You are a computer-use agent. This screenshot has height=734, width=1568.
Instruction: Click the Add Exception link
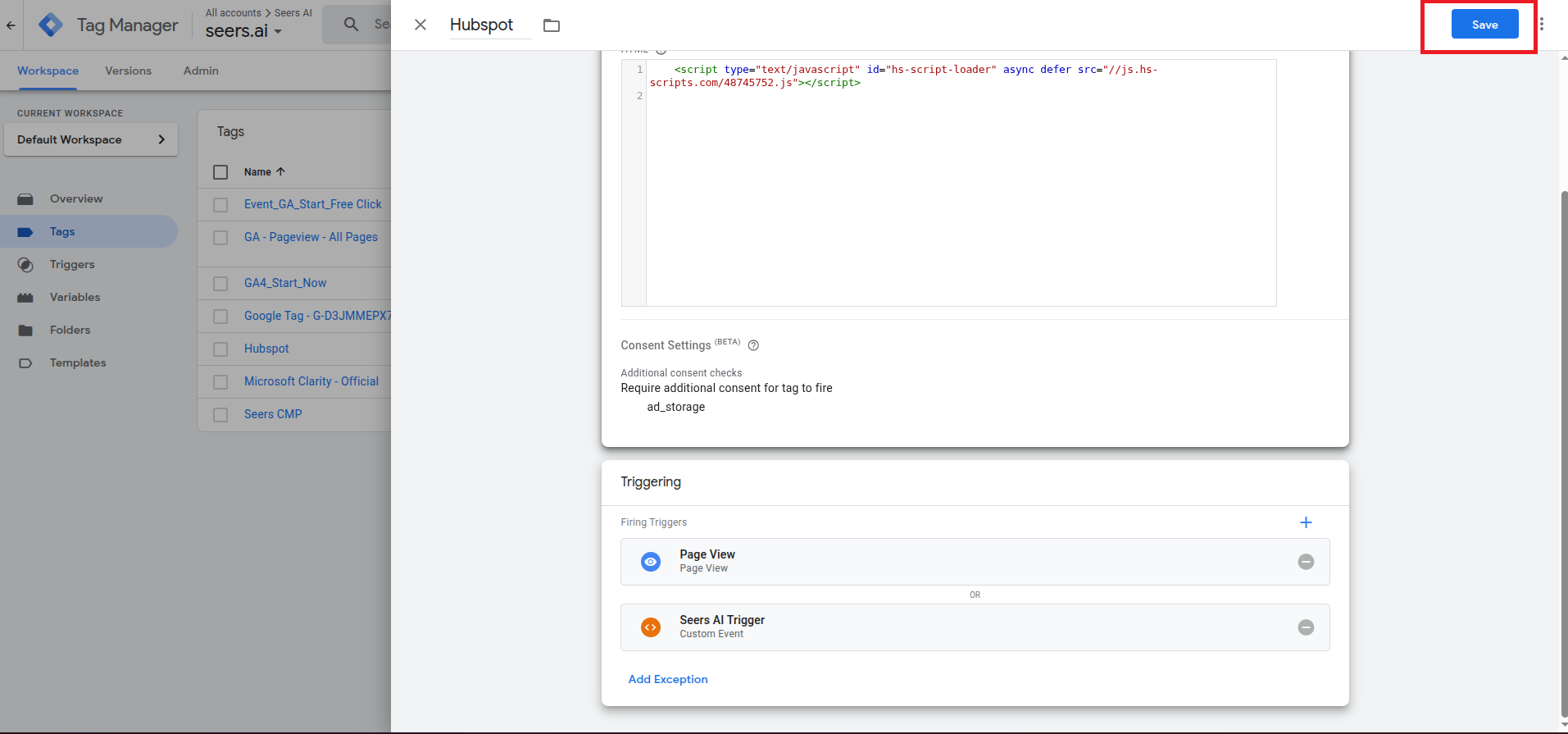(x=667, y=679)
